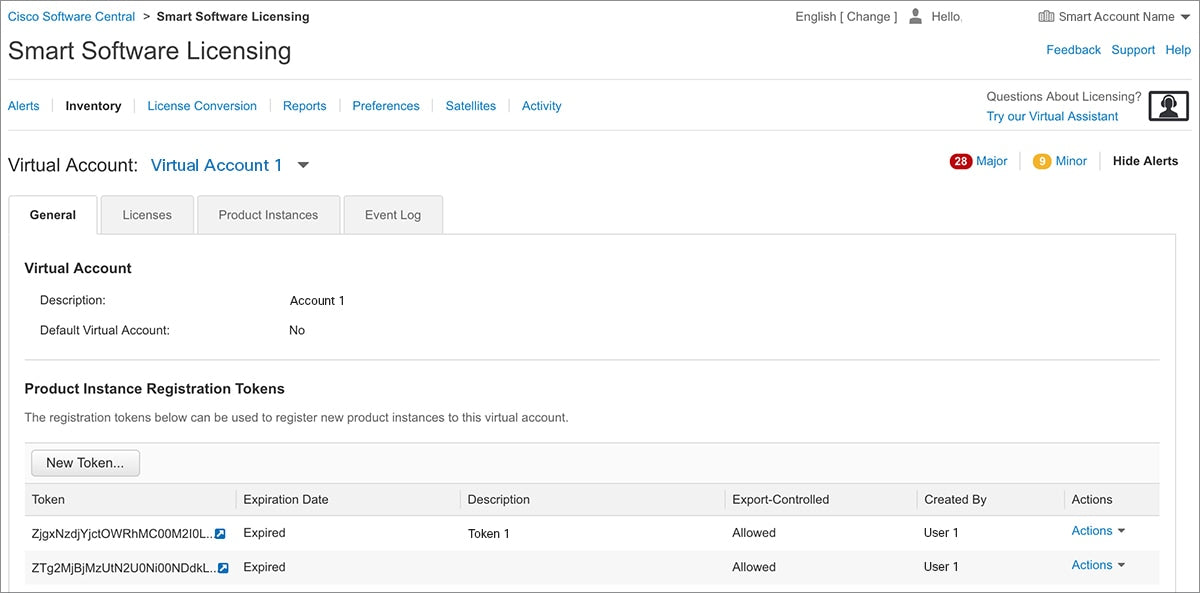Screen dimensions: 1200x593
Task: Return to Cisco Software Central
Action: point(71,16)
